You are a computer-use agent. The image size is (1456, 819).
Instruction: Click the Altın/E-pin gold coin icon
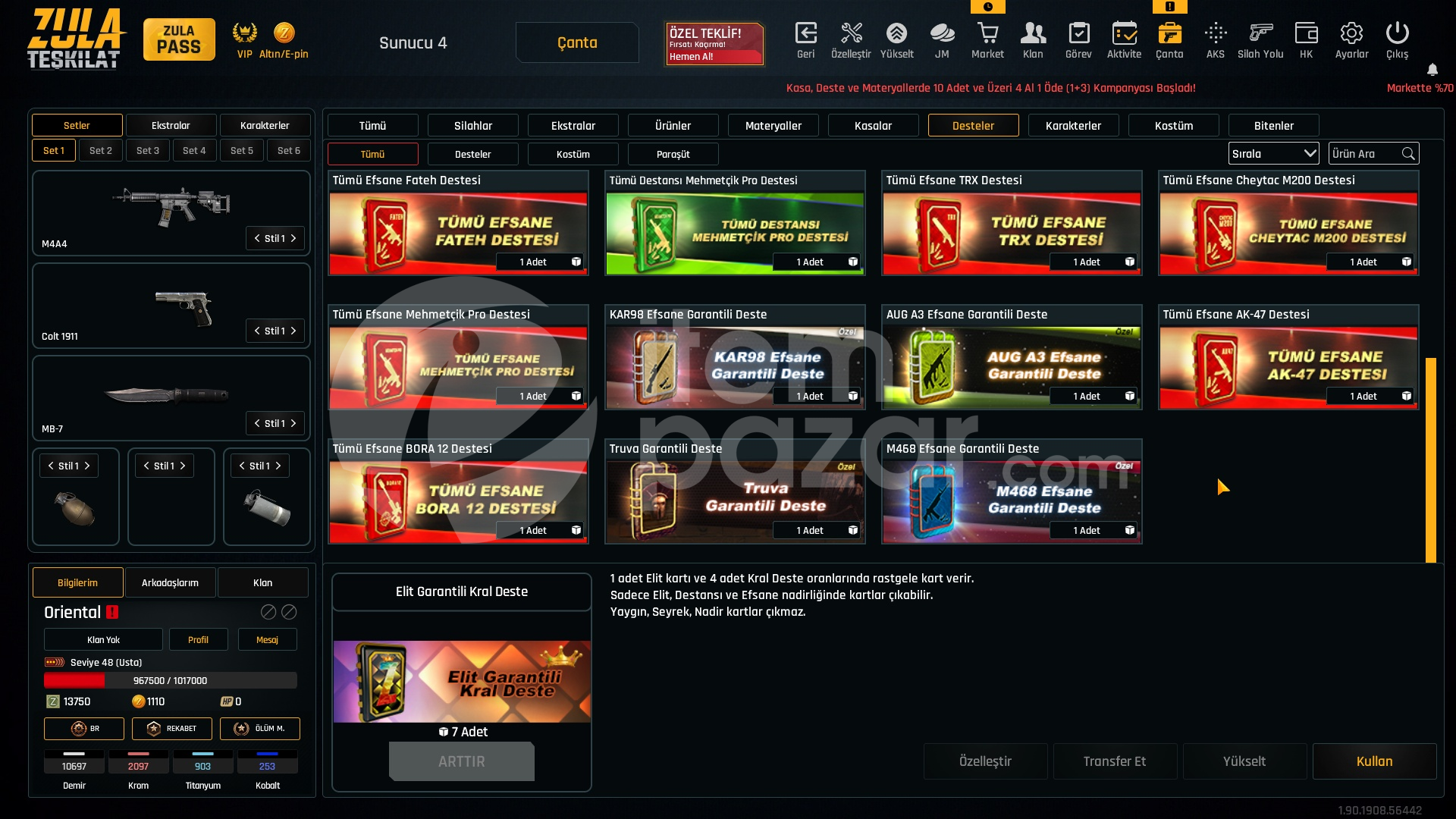coord(284,33)
